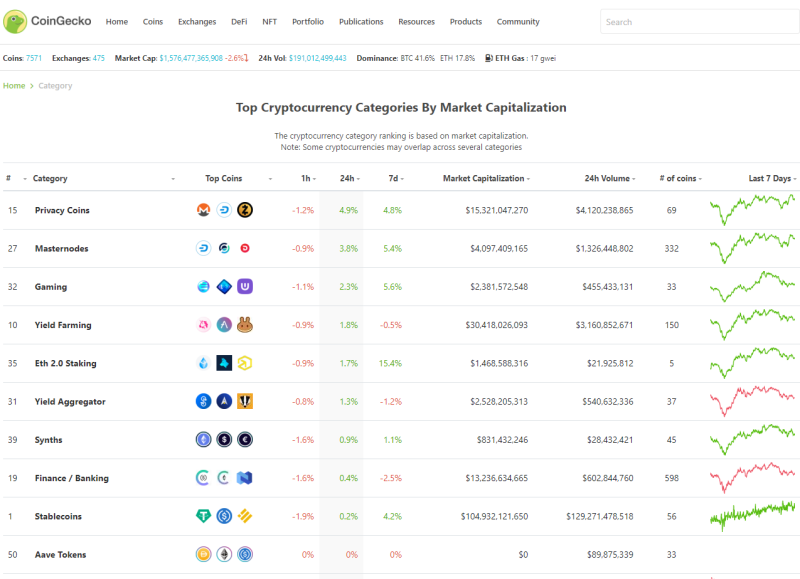Click PancakeSwap bunny icon in Yield Farming row
800x579 pixels.
[x=245, y=325]
